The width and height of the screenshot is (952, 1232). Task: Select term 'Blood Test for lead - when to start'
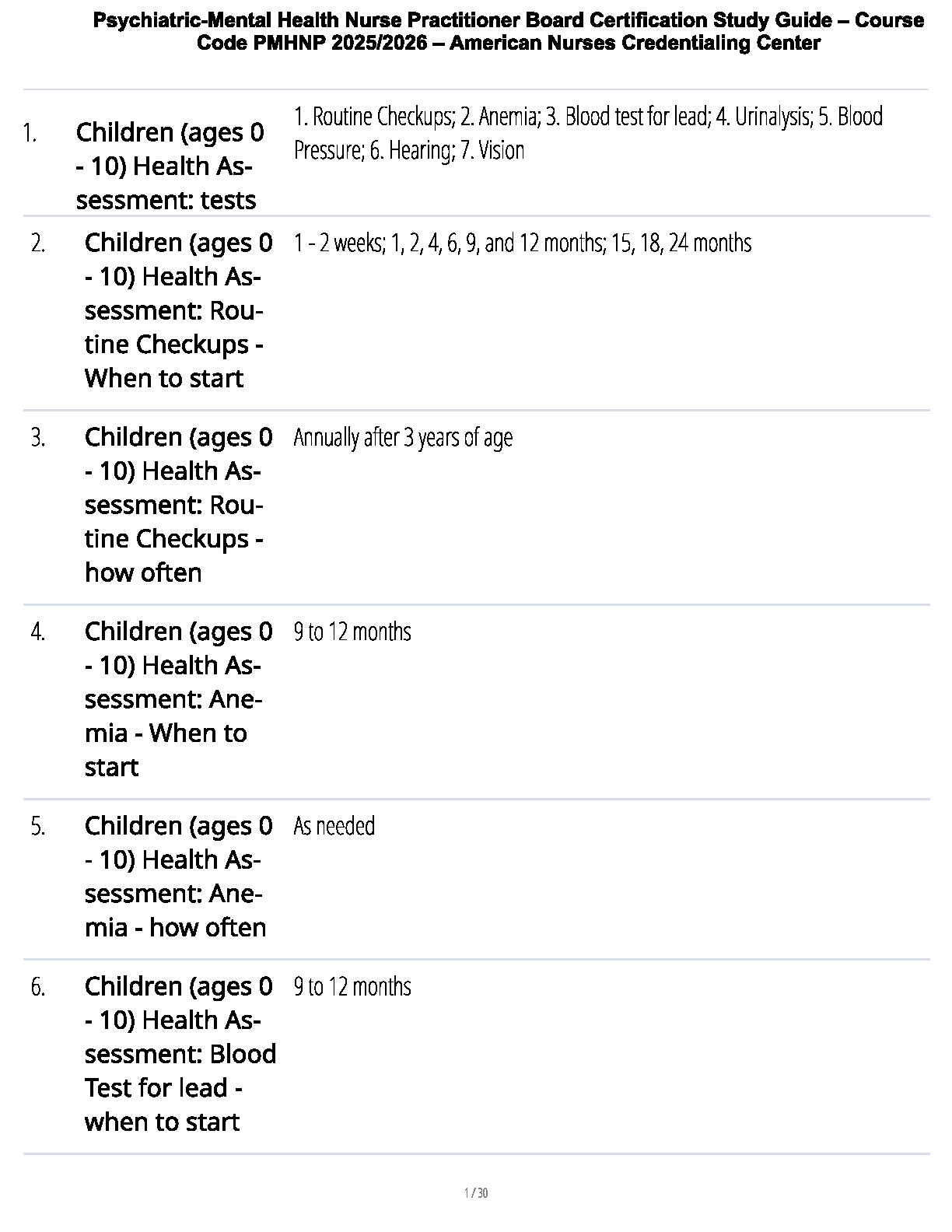point(180,1054)
